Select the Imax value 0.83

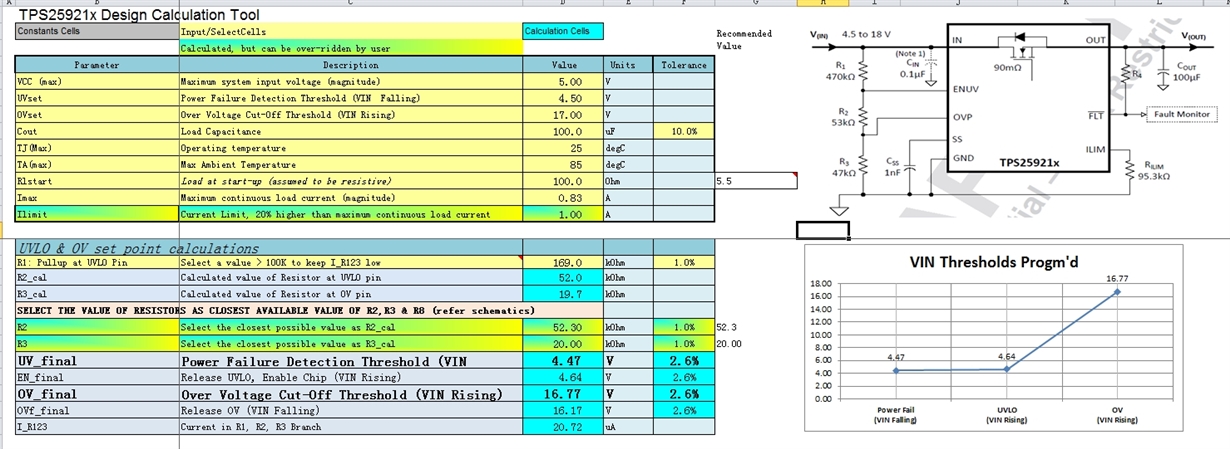pos(563,198)
